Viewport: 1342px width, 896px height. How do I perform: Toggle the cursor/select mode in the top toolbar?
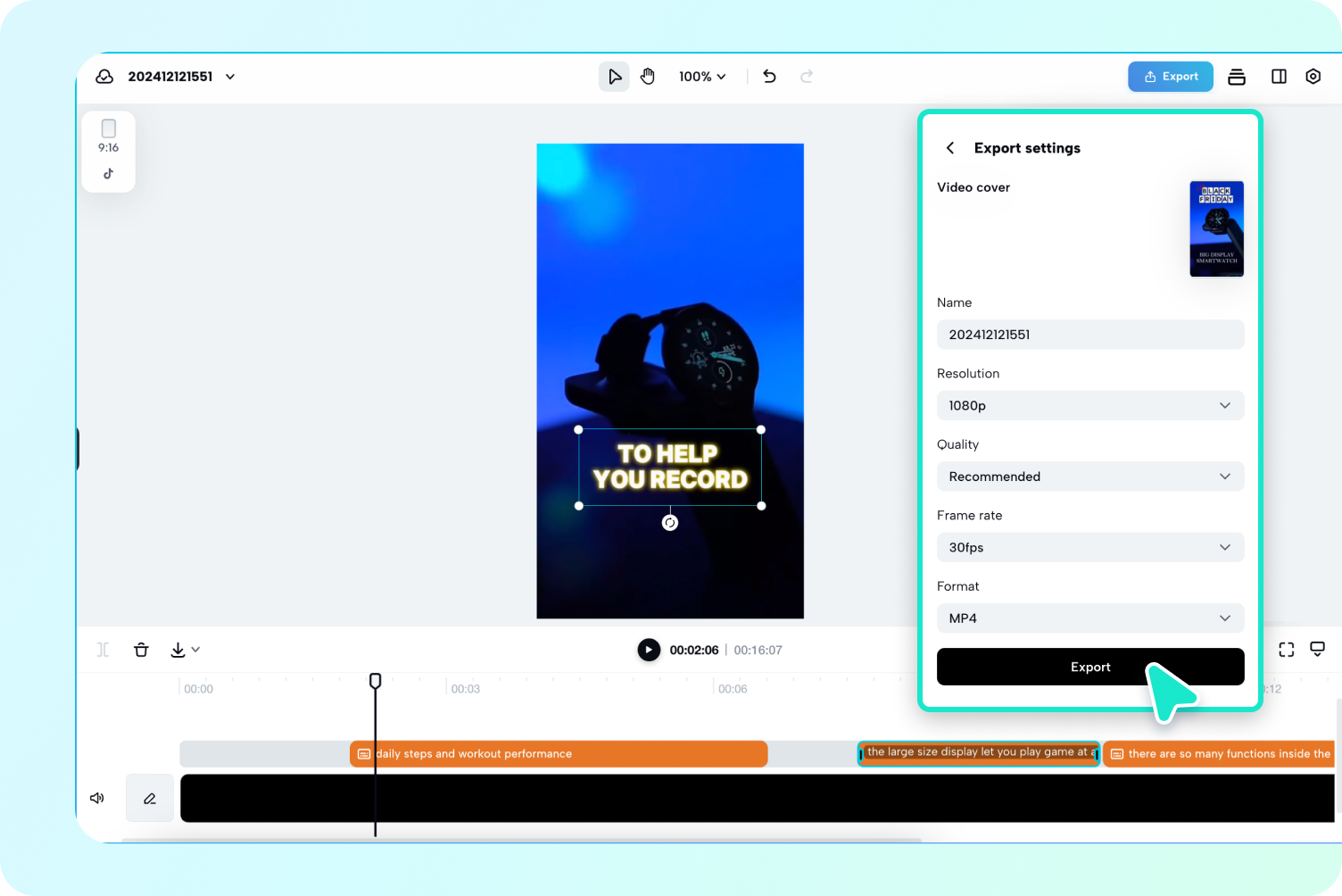pyautogui.click(x=614, y=76)
